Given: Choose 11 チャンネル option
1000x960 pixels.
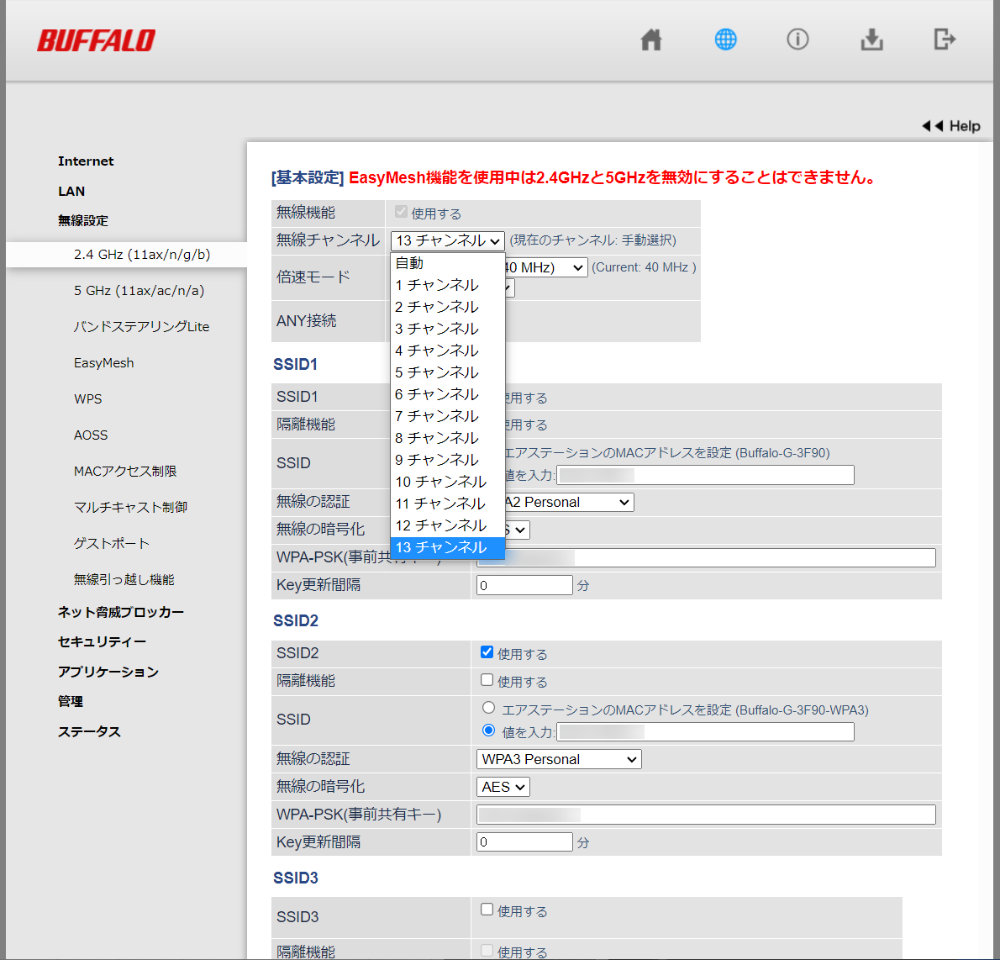Looking at the screenshot, I should [x=447, y=503].
